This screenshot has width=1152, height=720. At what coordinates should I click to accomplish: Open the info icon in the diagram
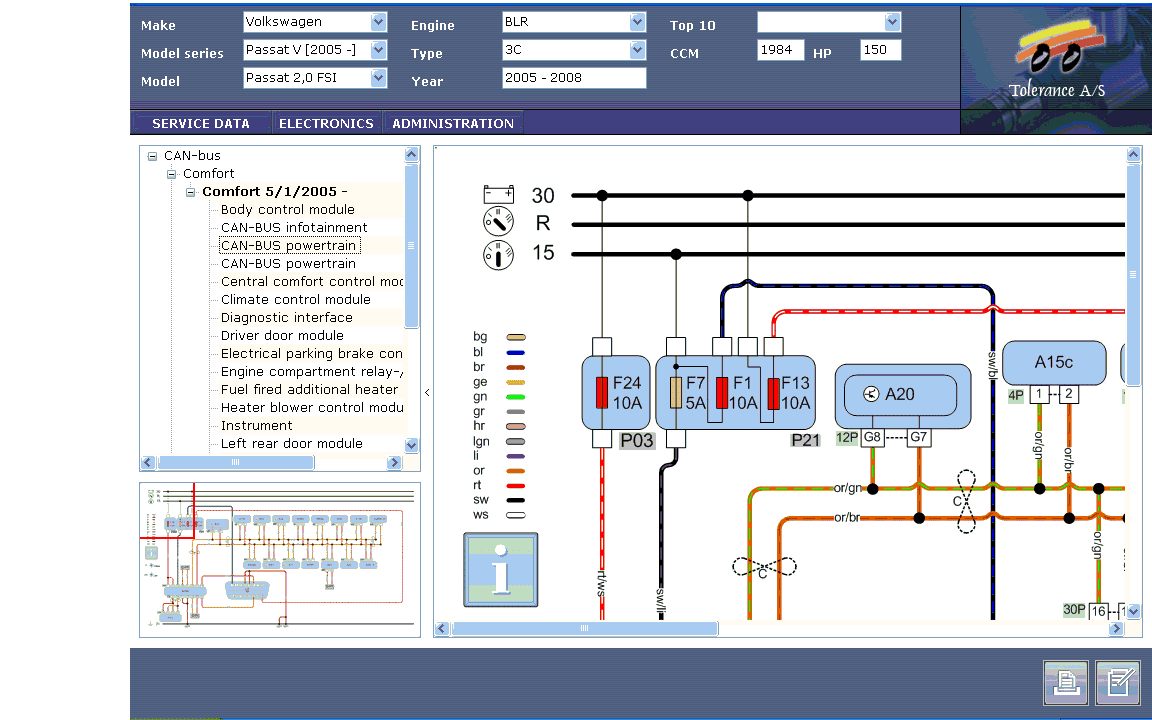(x=500, y=570)
